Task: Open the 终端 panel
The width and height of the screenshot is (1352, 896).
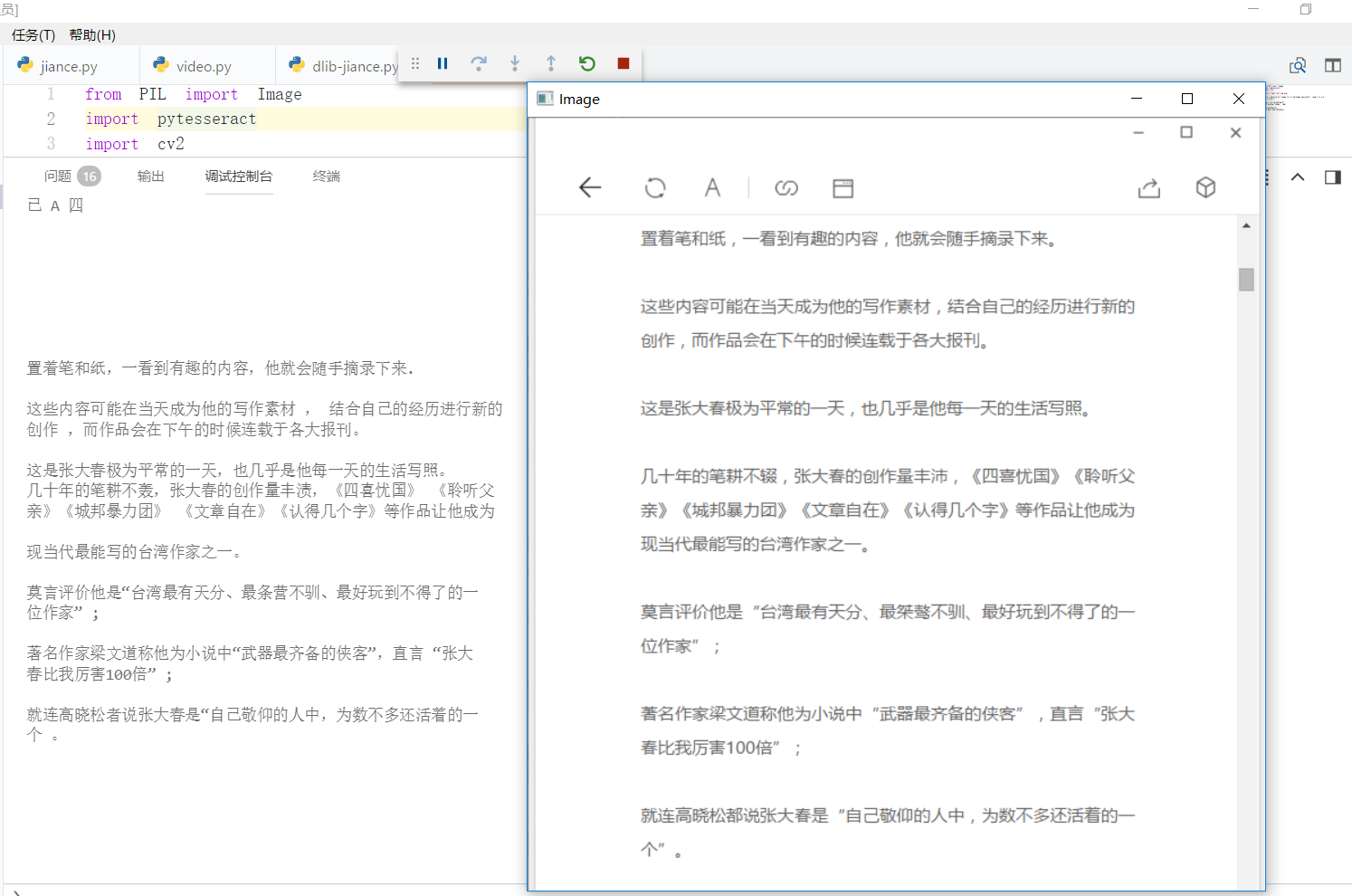Action: coord(327,176)
